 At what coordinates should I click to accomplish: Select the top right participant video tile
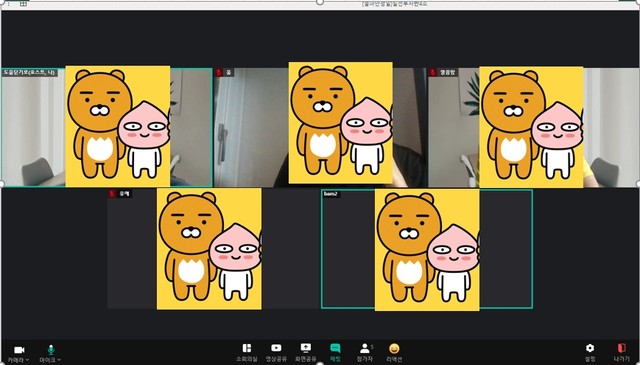tap(533, 127)
